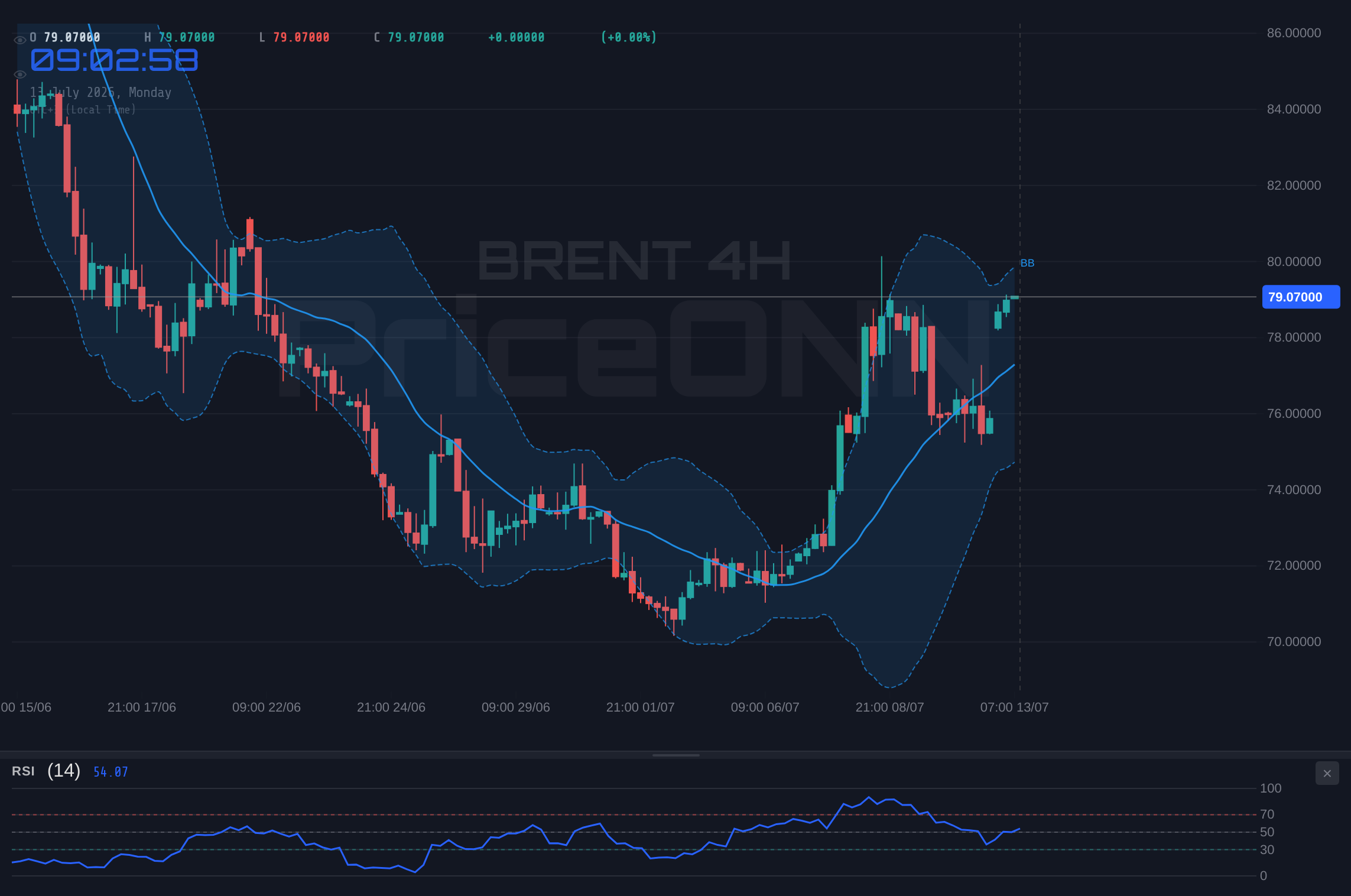Click the 09:00 29/06 time axis label
Image resolution: width=1351 pixels, height=896 pixels.
pyautogui.click(x=516, y=707)
